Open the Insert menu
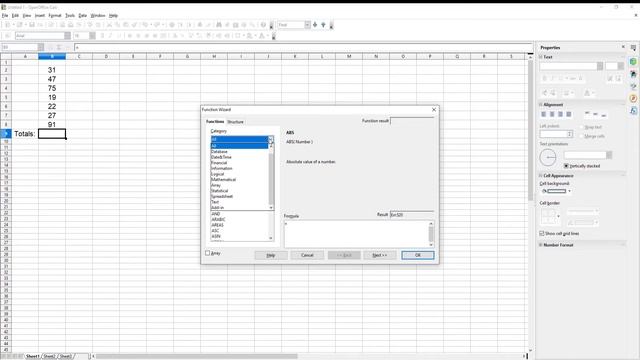This screenshot has width=640, height=360. [x=40, y=16]
